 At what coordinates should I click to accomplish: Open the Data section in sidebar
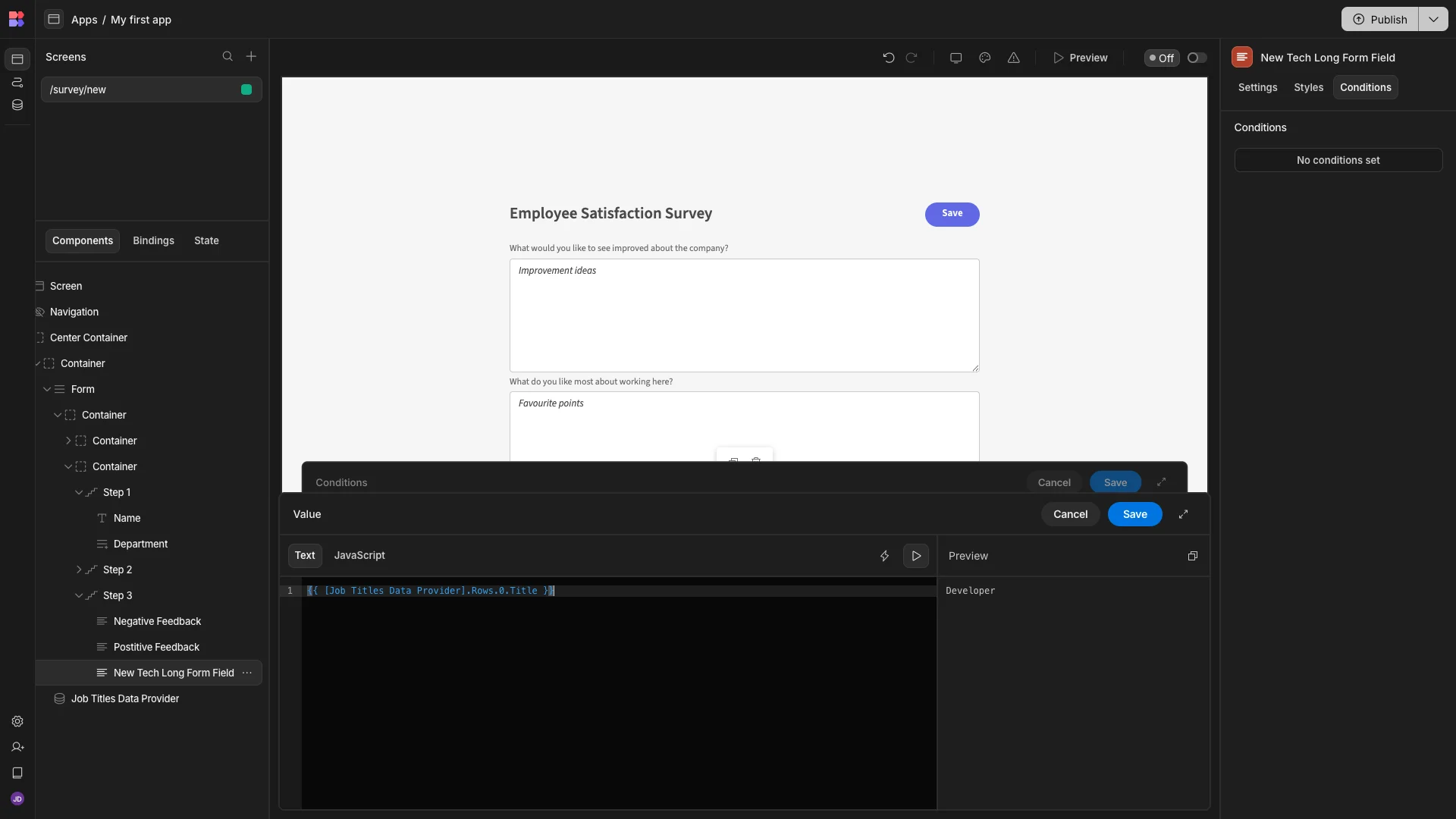coord(17,105)
